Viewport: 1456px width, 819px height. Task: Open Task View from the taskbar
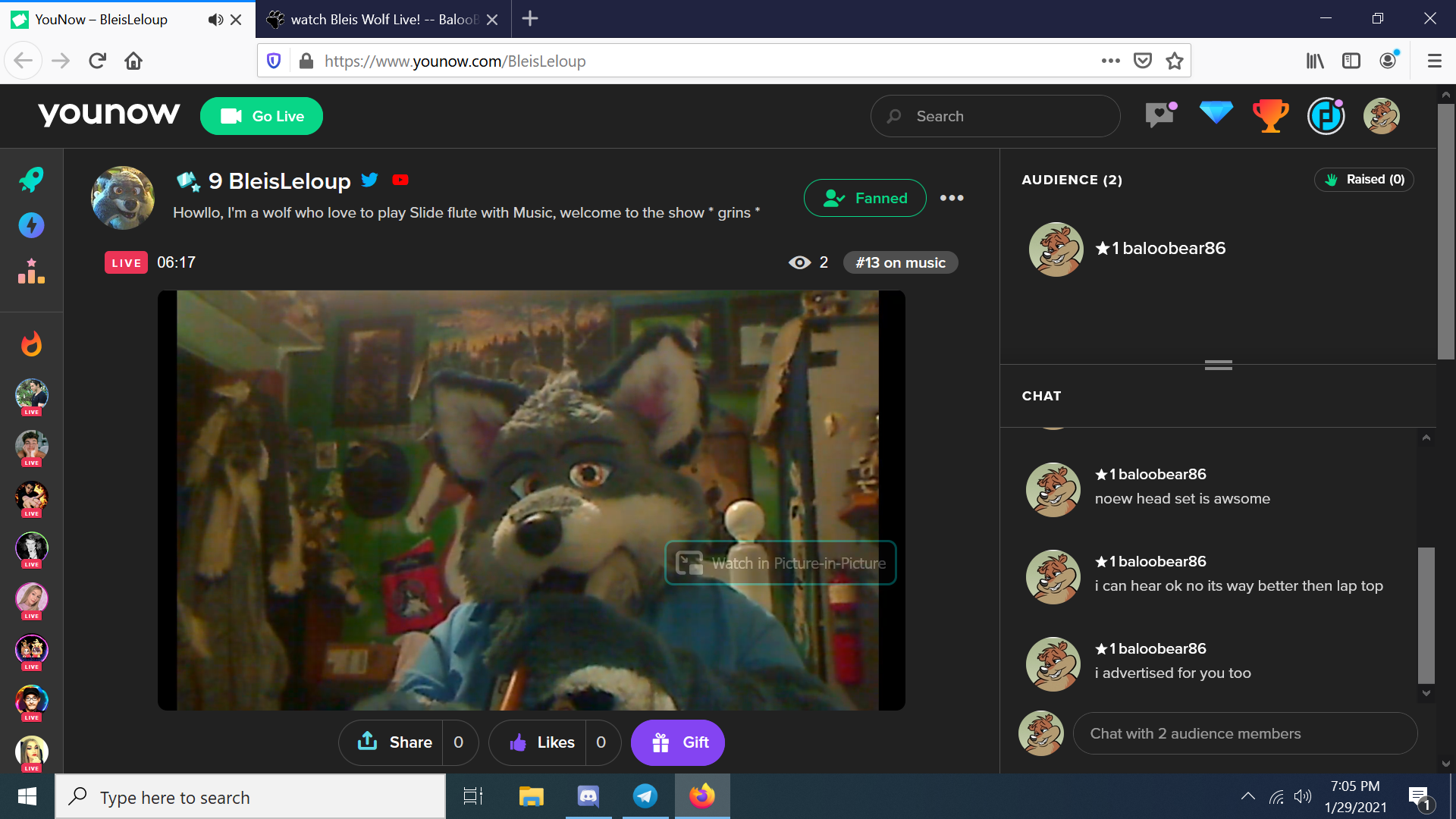[x=473, y=796]
